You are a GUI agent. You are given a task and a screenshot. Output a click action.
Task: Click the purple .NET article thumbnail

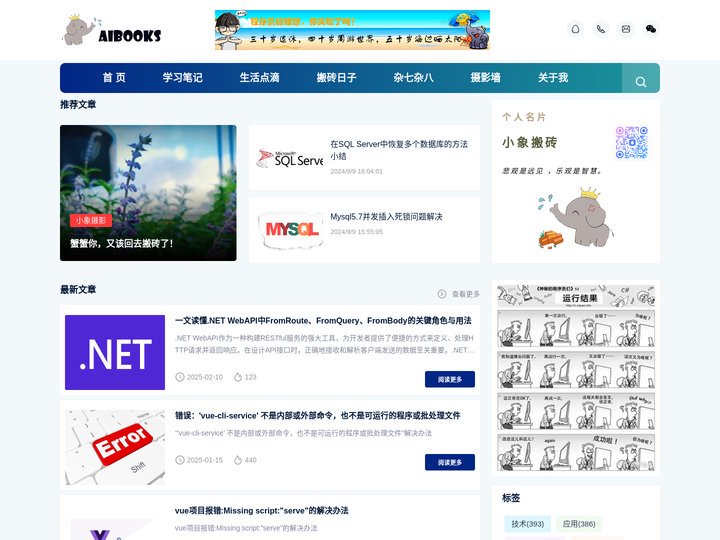pyautogui.click(x=115, y=352)
